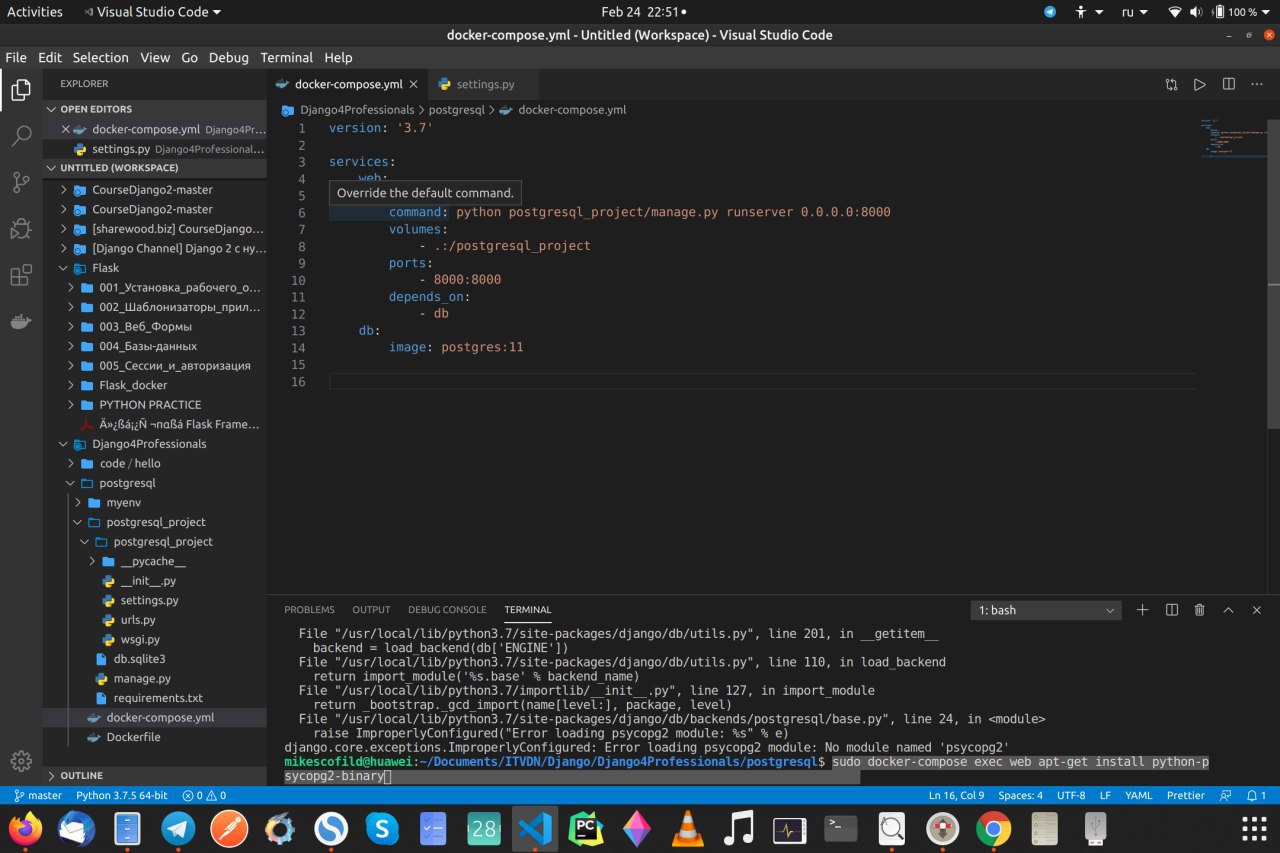
Task: Open urls.py in the explorer
Action: click(x=155, y=620)
